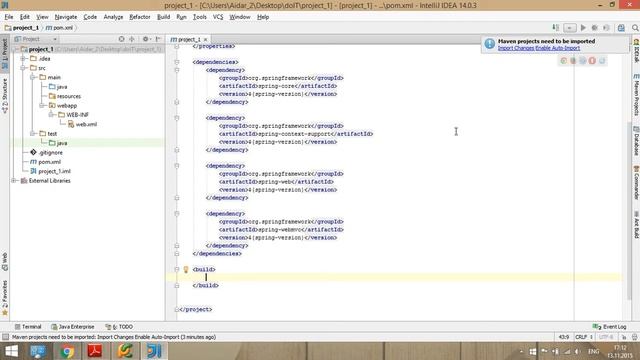Select the resources folder

pos(65,96)
